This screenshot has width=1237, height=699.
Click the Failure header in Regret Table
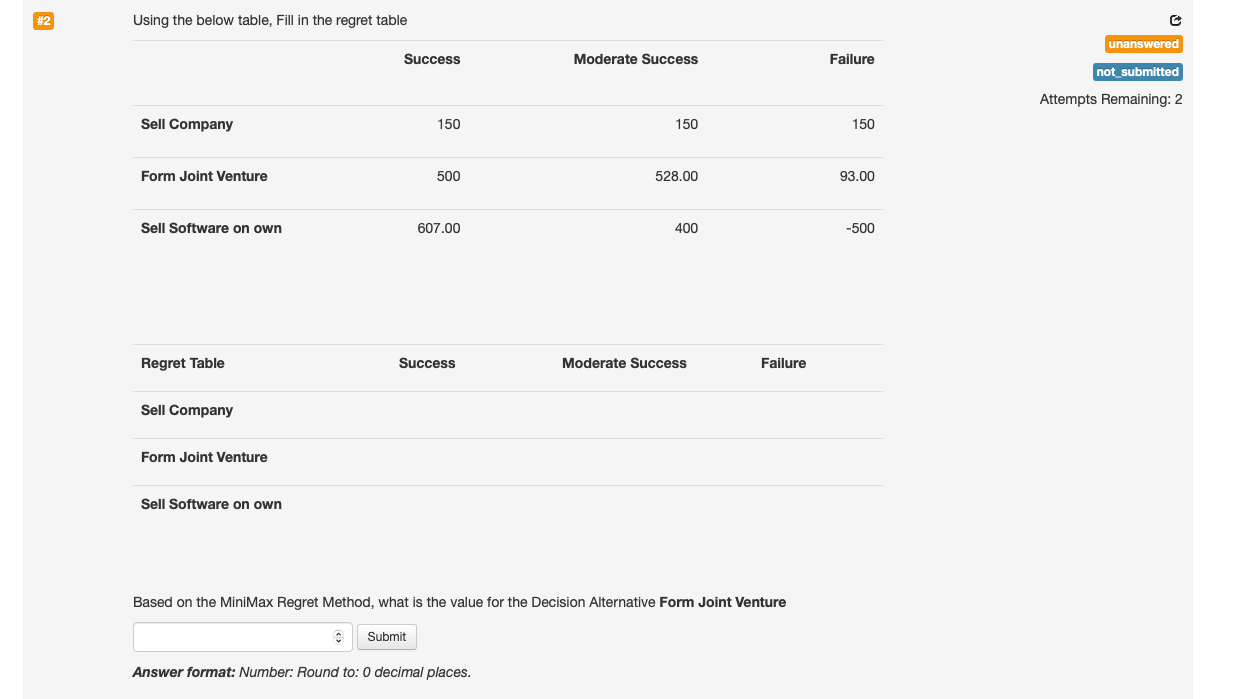pyautogui.click(x=783, y=363)
